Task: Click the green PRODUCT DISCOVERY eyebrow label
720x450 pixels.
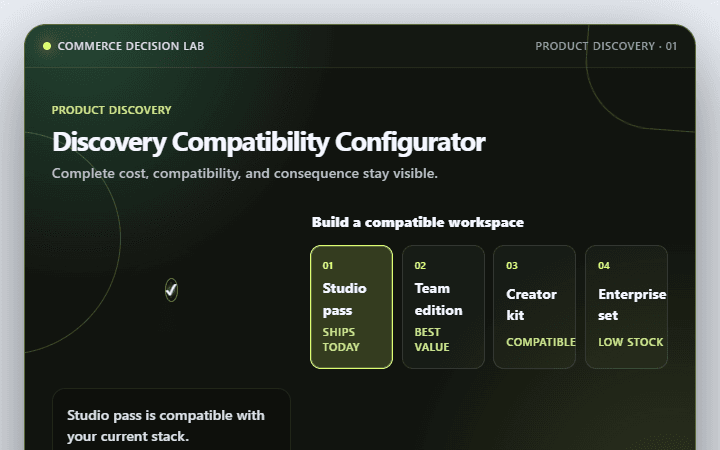Action: click(x=112, y=110)
